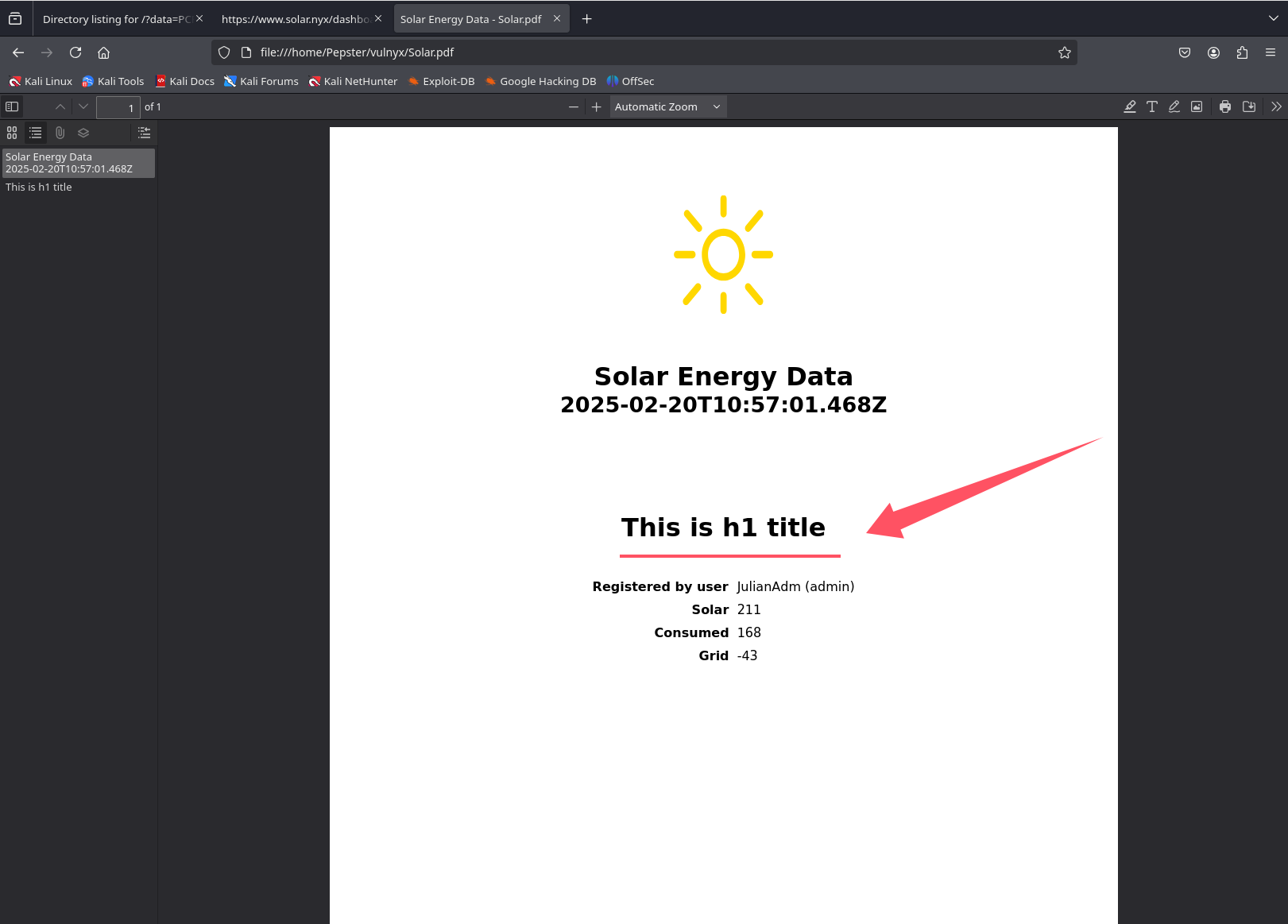Open the Firefox extensions puzzle icon

pyautogui.click(x=1242, y=52)
